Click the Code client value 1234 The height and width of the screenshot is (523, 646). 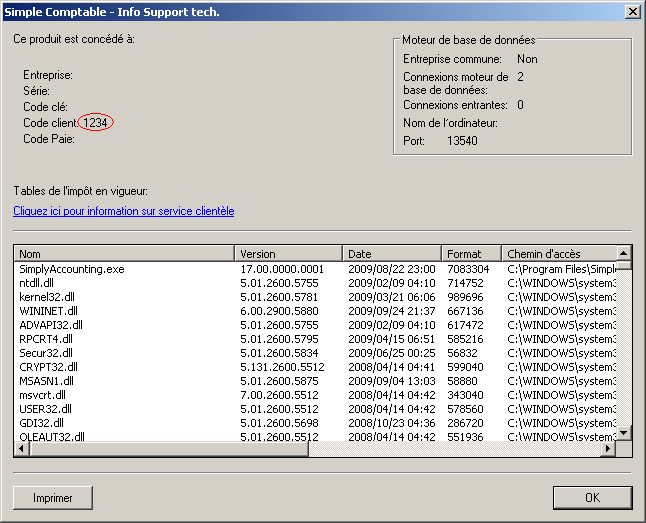tap(95, 122)
